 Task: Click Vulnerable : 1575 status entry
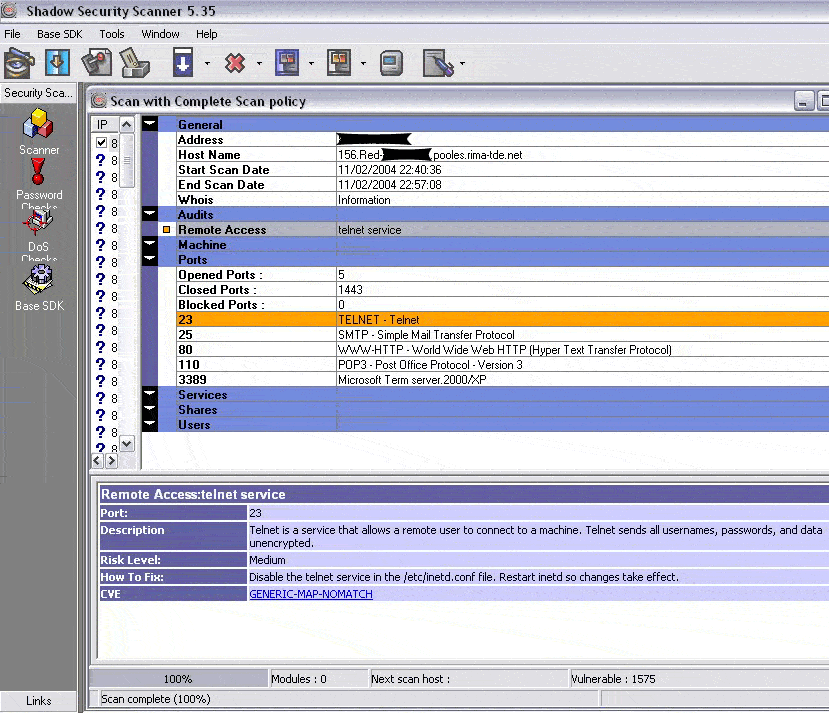point(613,679)
